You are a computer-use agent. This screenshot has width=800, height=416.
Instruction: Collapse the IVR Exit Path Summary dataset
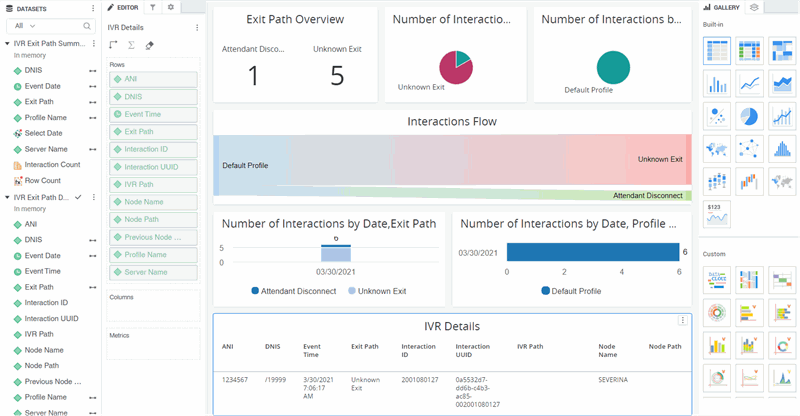pyautogui.click(x=7, y=44)
